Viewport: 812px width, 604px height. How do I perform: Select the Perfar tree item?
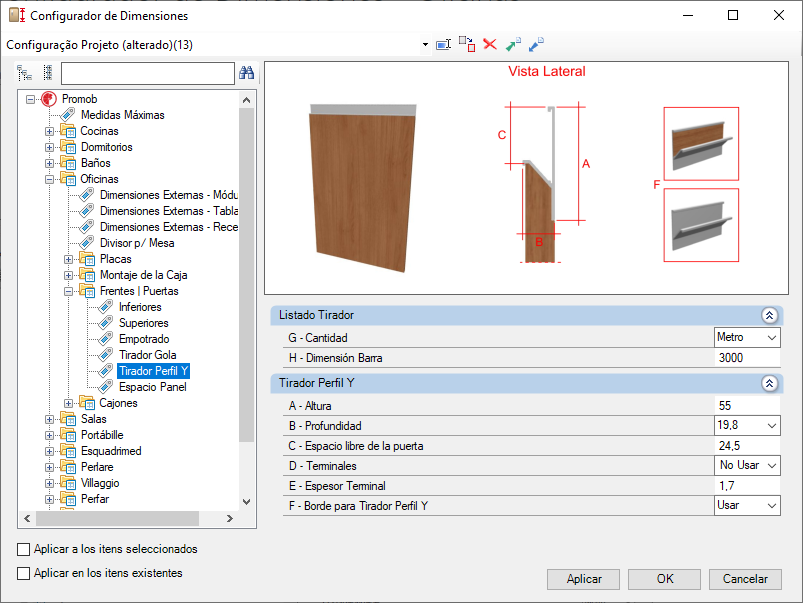tap(95, 499)
